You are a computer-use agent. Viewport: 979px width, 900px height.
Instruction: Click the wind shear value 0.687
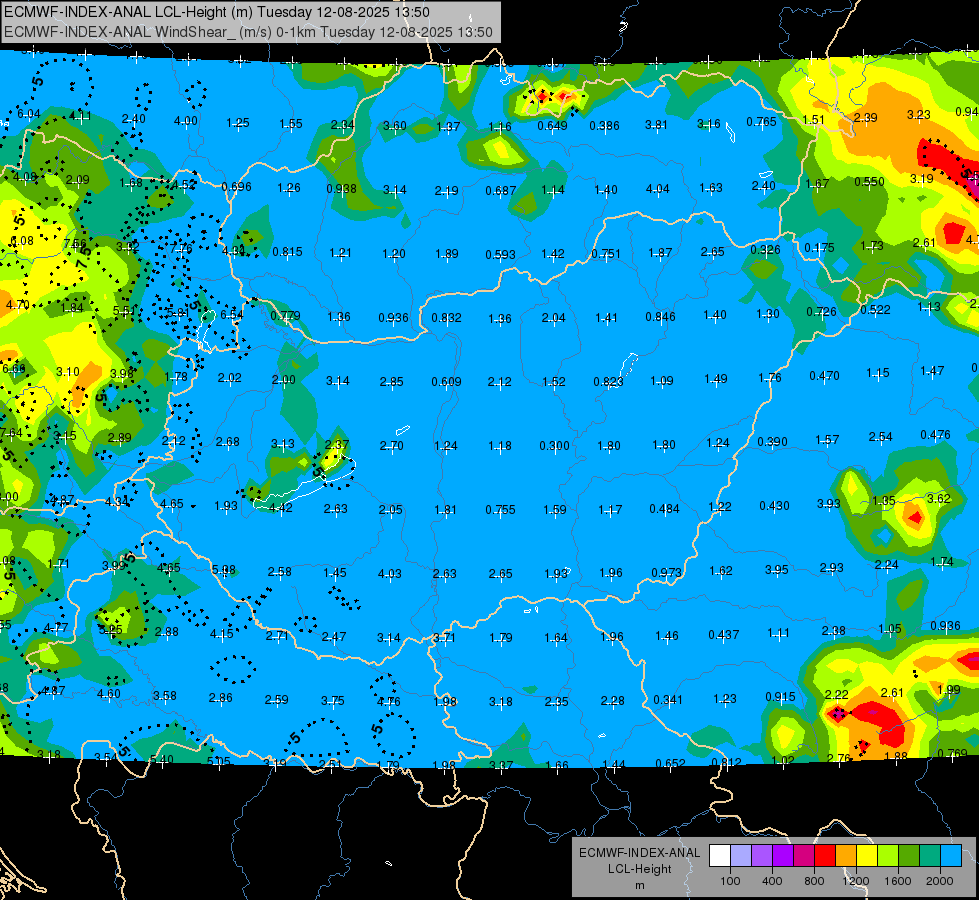coord(501,190)
